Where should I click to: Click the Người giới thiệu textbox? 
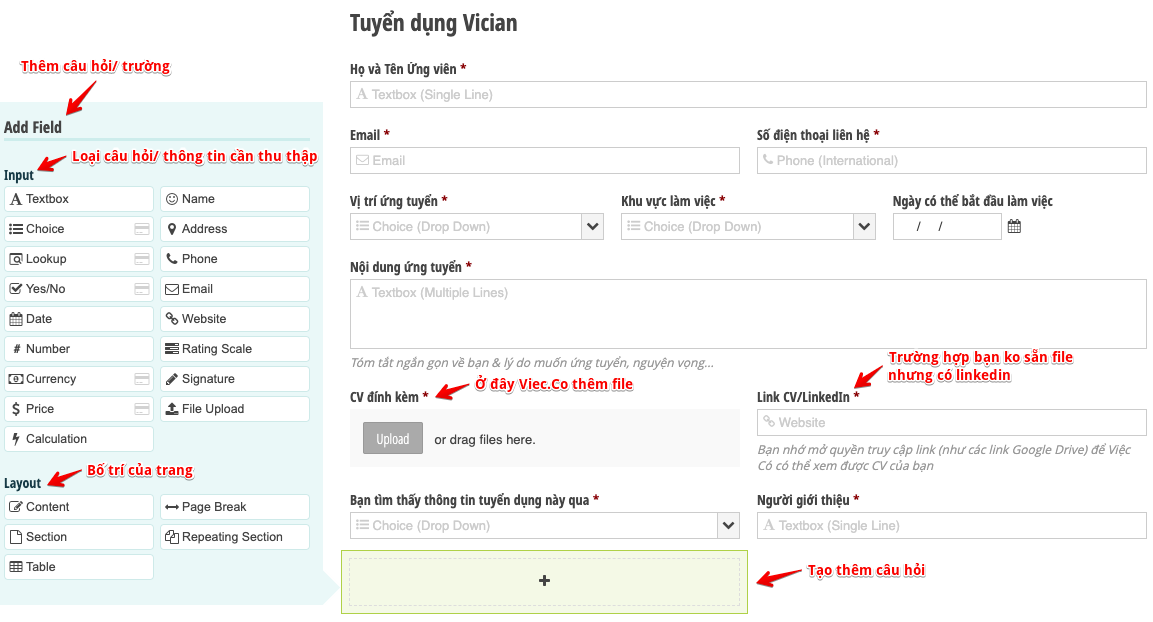pyautogui.click(x=952, y=526)
